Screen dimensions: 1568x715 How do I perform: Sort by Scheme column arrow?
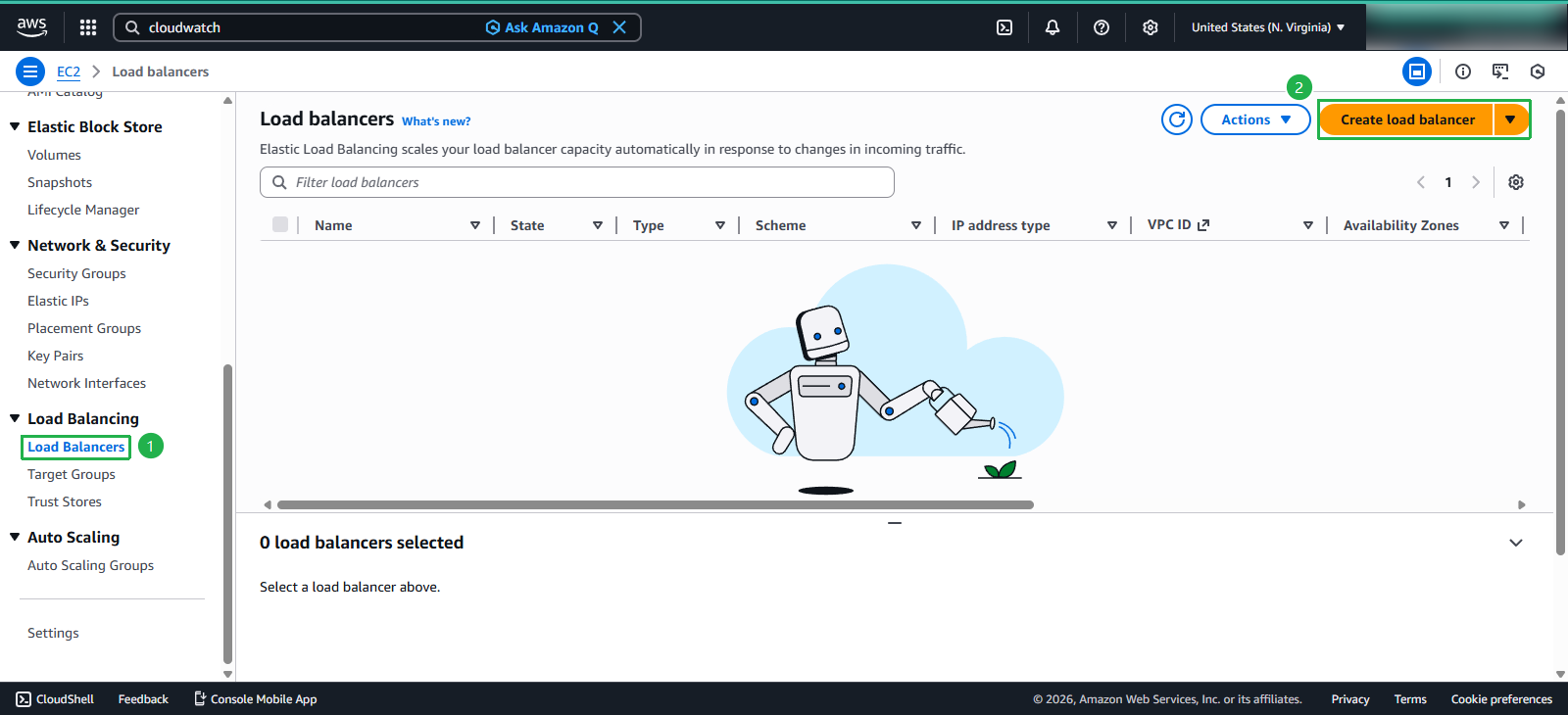pyautogui.click(x=916, y=225)
